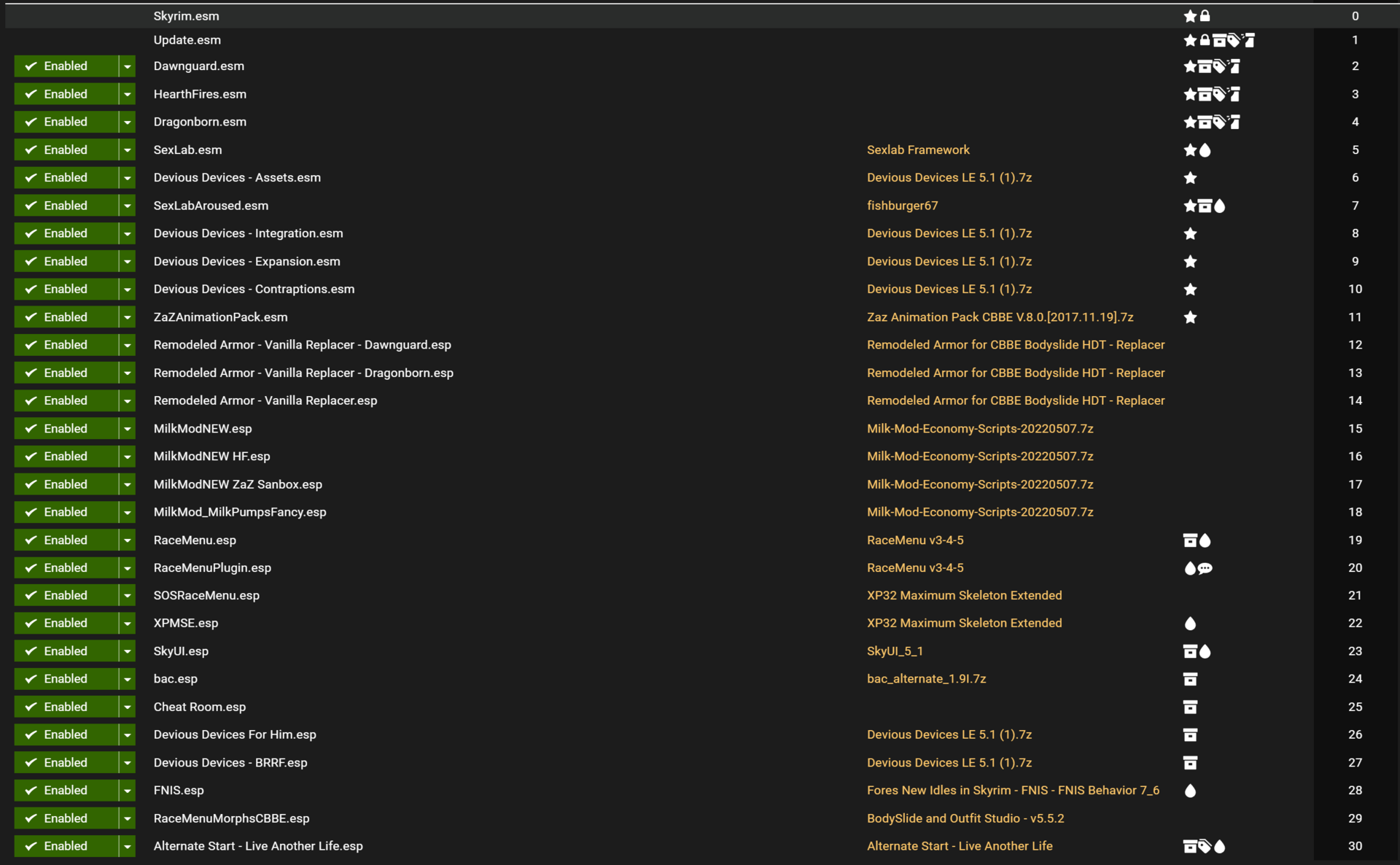Click the speech bubble icon on RaceMenuPlugin.esp row

(1205, 568)
